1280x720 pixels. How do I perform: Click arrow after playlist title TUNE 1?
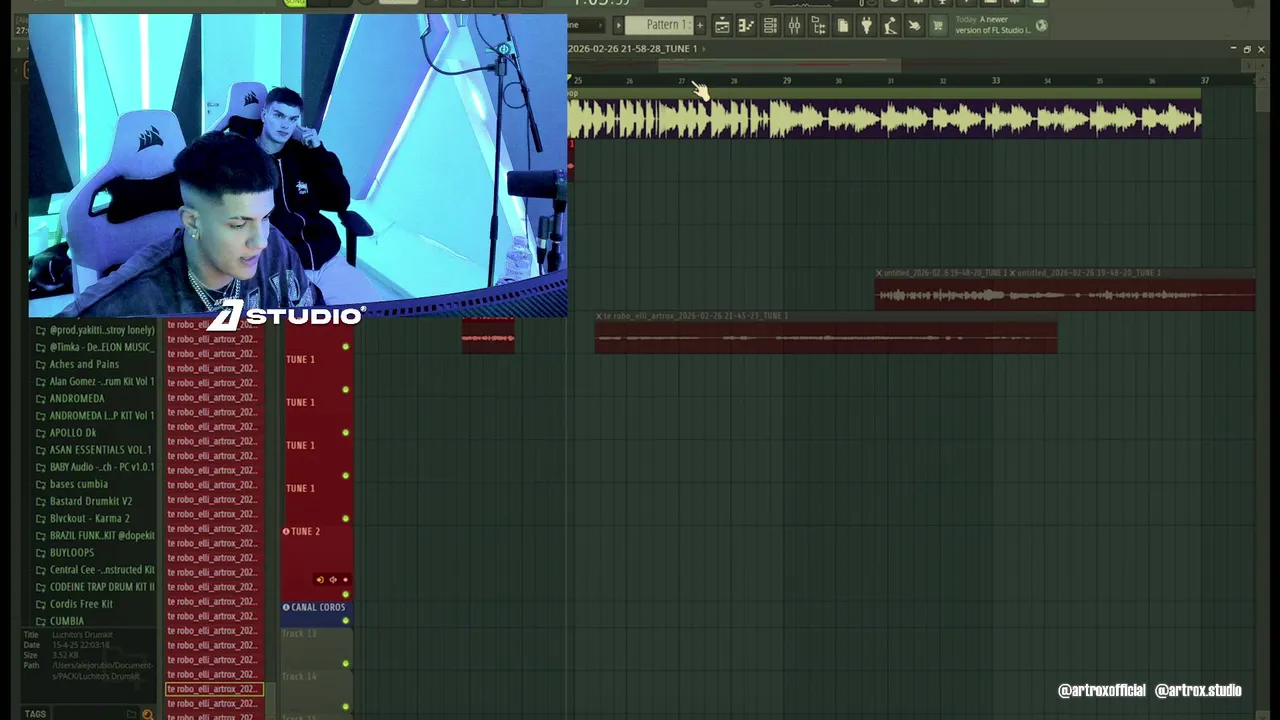[x=704, y=49]
